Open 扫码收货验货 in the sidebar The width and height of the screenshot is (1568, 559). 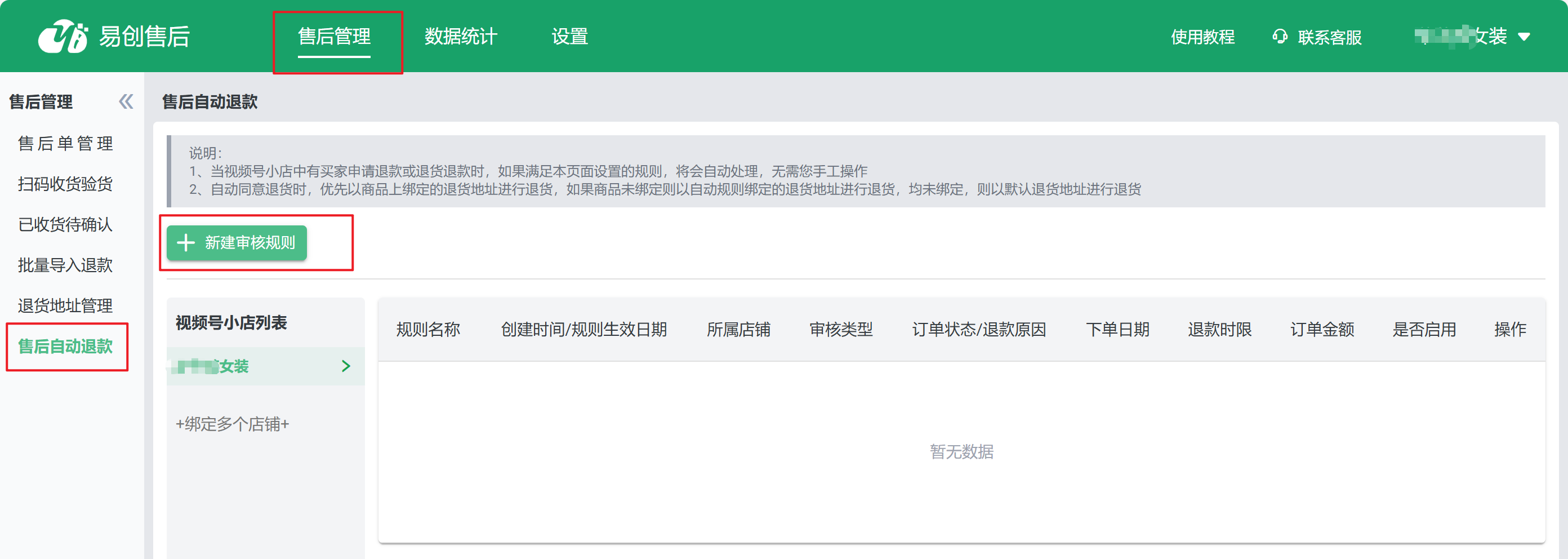pos(65,184)
